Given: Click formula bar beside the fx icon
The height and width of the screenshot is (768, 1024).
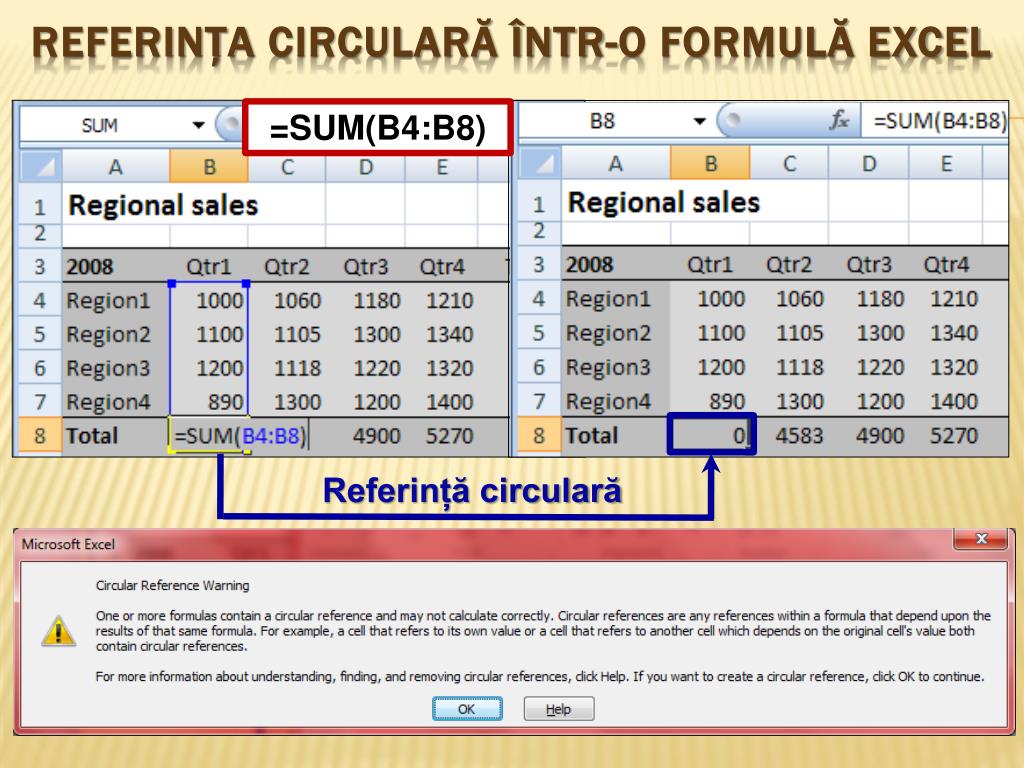Looking at the screenshot, I should point(935,121).
